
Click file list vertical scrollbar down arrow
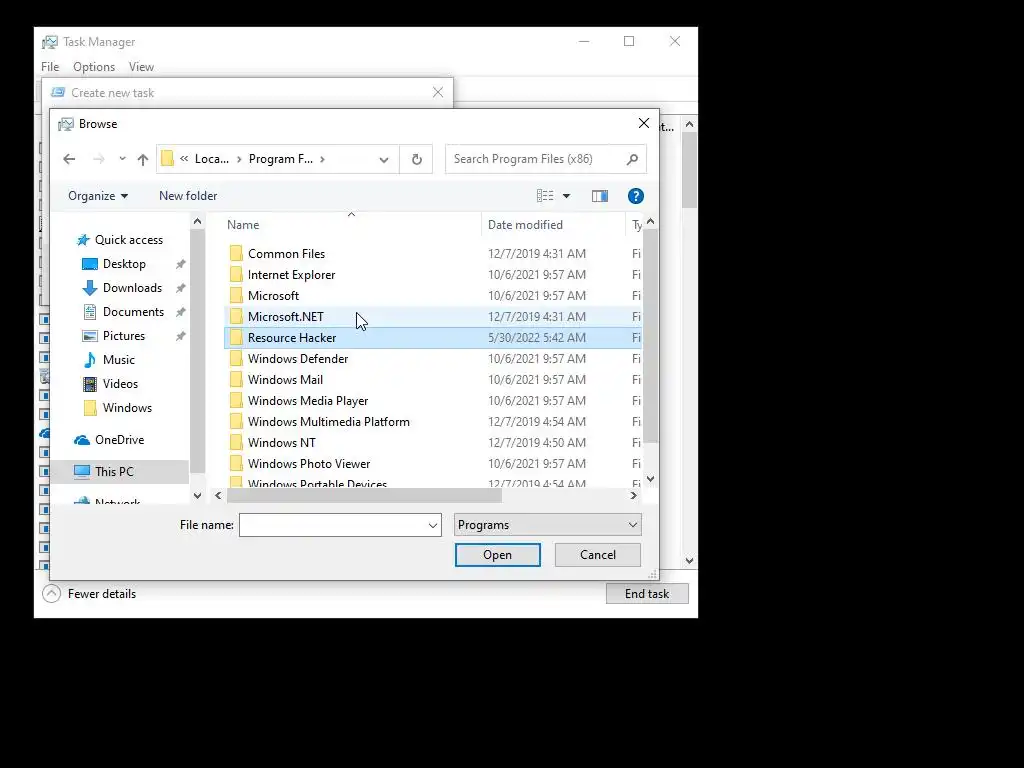[650, 479]
